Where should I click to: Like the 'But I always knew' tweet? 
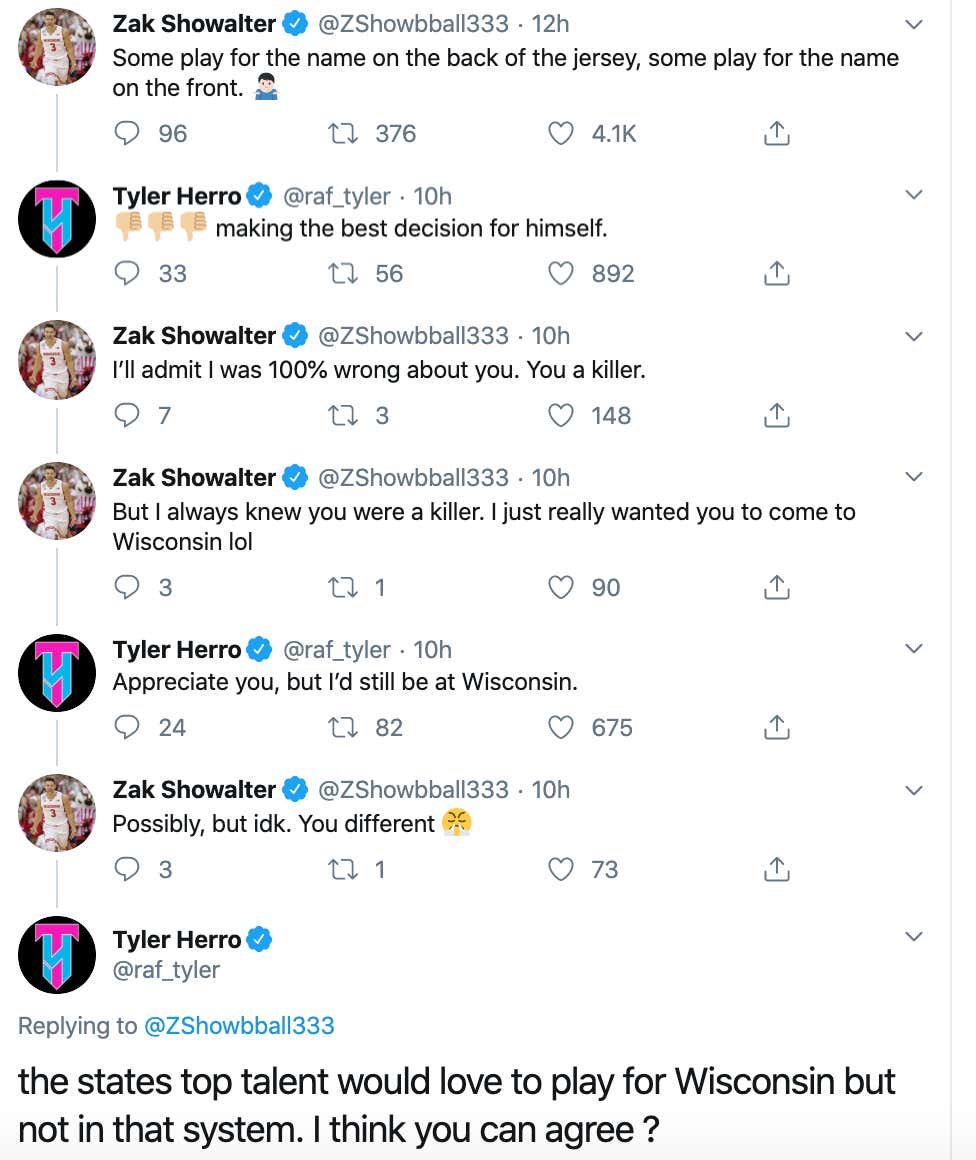562,587
